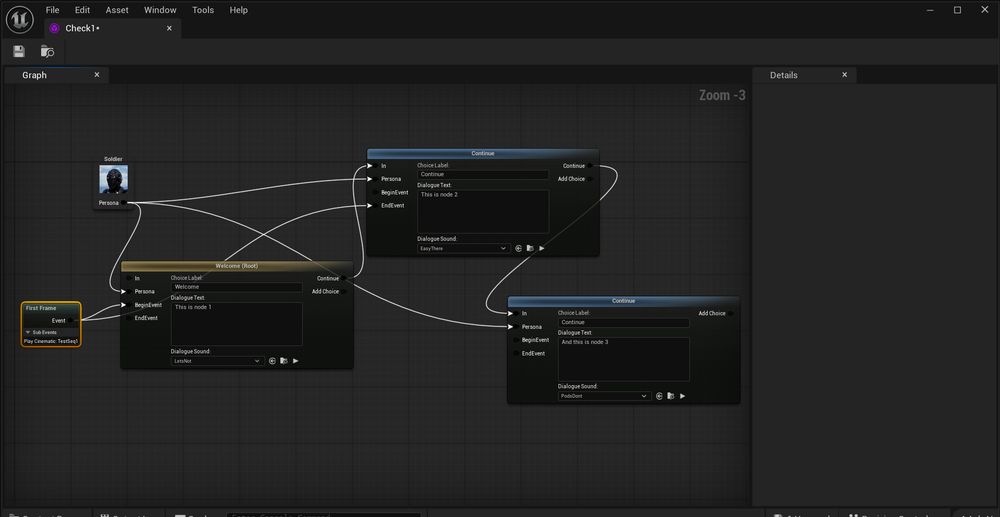Browse to LetsNot sound asset folder icon
Viewport: 1000px width, 517px height.
(284, 361)
